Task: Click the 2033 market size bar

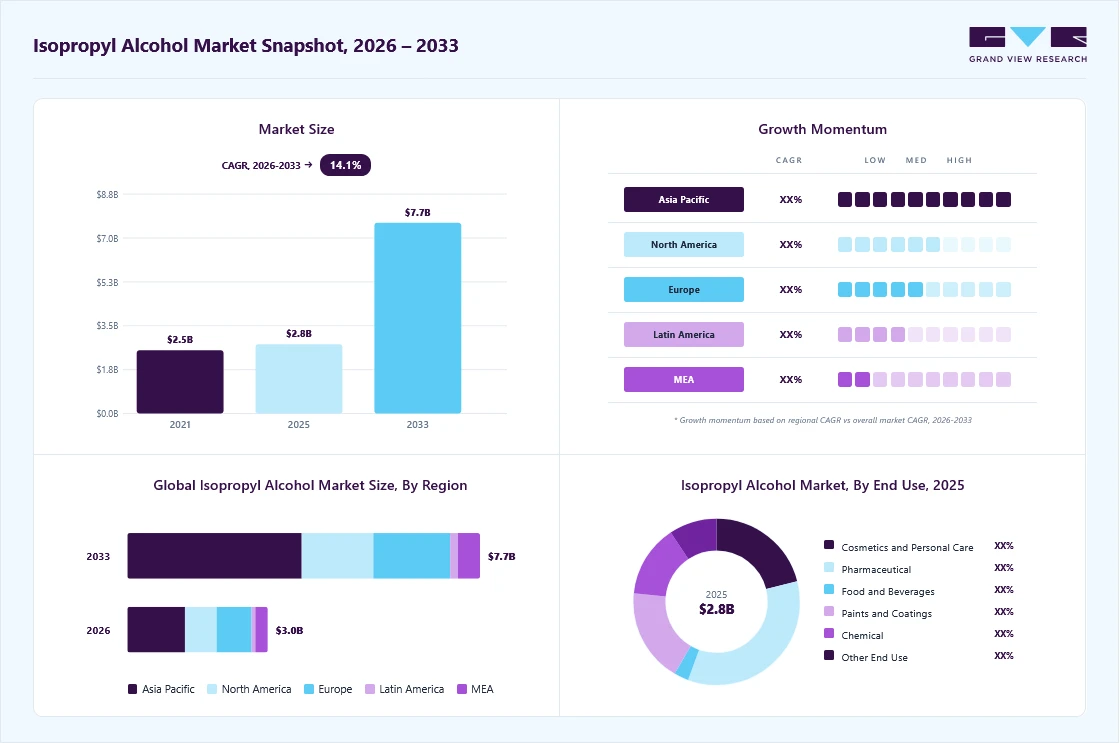Action: click(418, 318)
